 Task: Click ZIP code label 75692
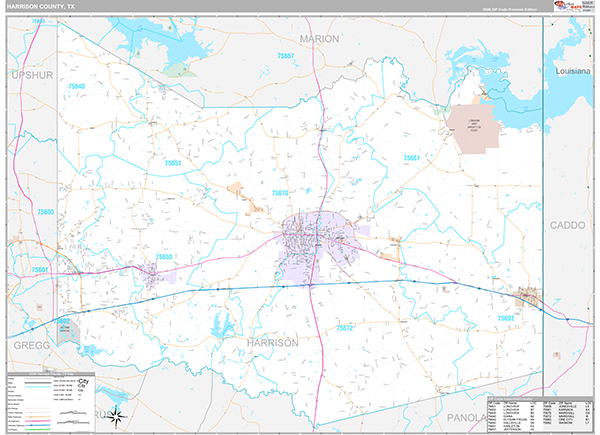tap(505, 318)
